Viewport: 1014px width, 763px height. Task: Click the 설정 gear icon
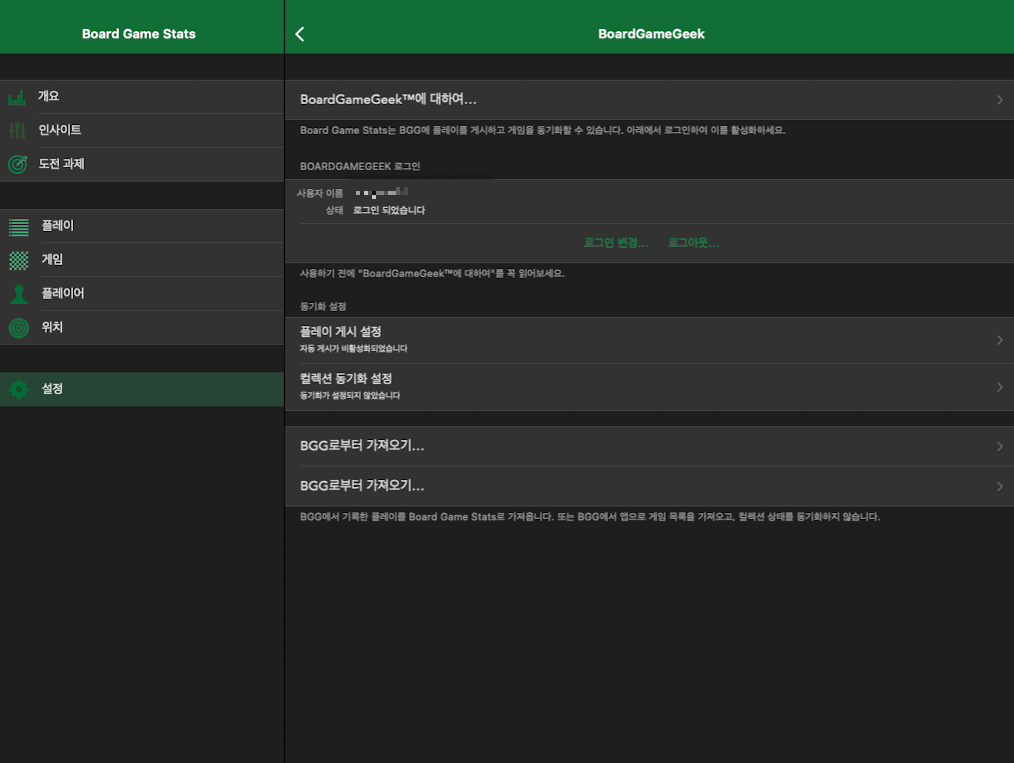pyautogui.click(x=19, y=389)
